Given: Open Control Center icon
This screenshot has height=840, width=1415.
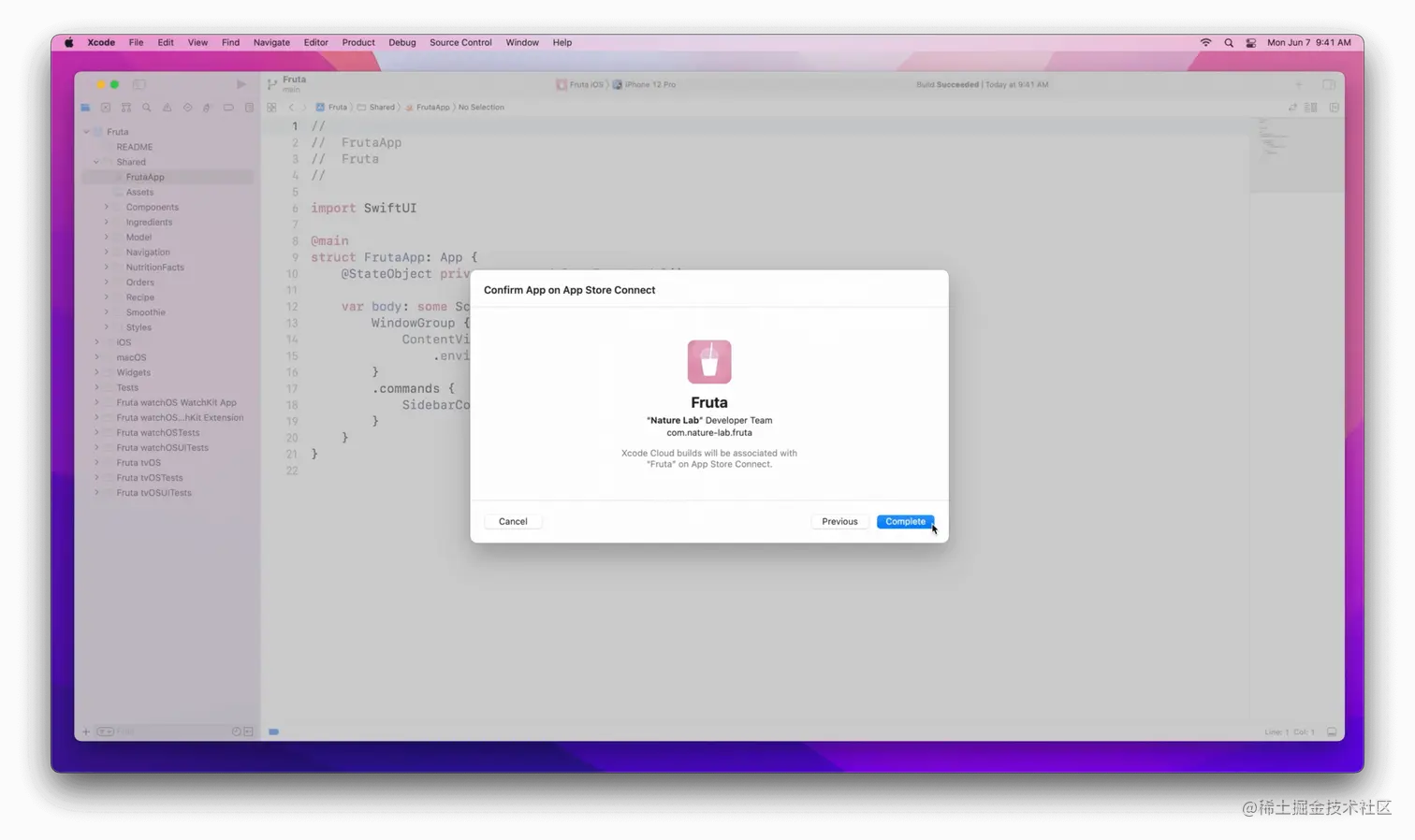Looking at the screenshot, I should 1251,42.
